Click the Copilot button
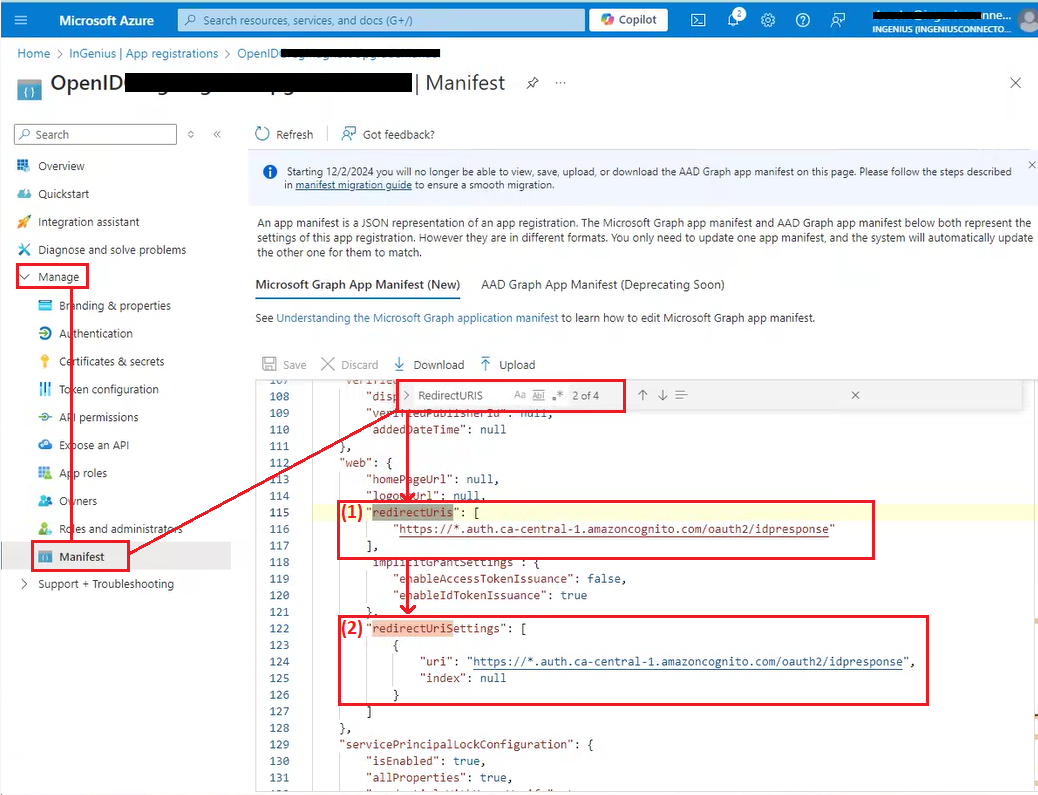Viewport: 1038px width, 795px height. (x=628, y=20)
